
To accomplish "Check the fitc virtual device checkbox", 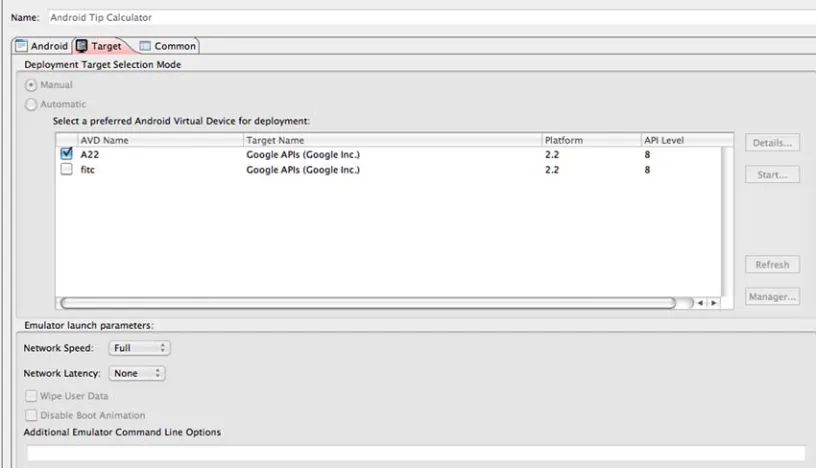I will (66, 169).
